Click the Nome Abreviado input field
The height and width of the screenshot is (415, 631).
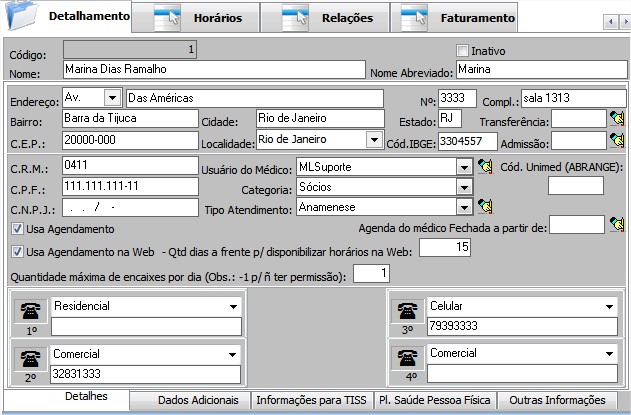537,70
